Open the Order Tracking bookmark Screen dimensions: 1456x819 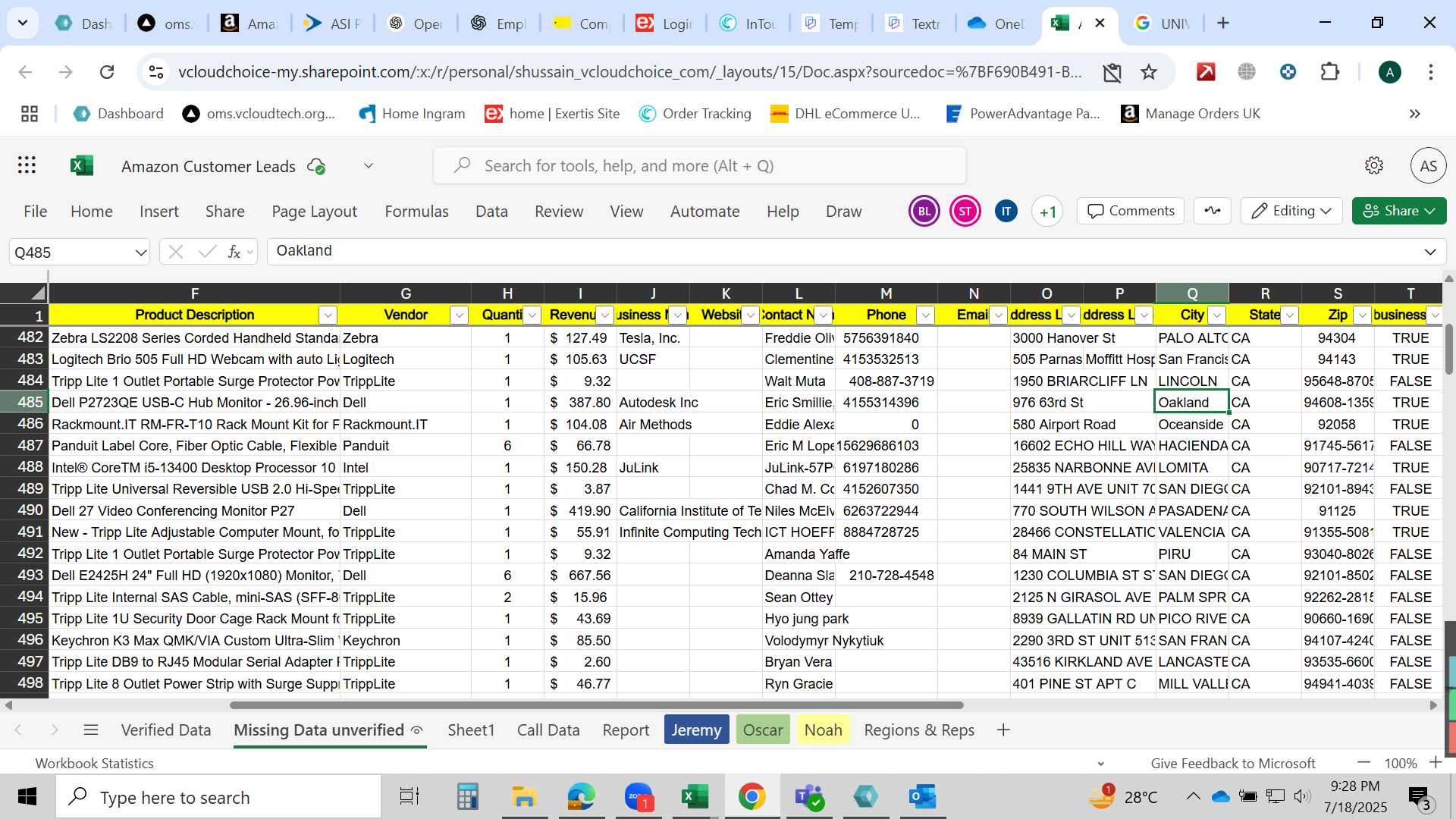pyautogui.click(x=695, y=114)
